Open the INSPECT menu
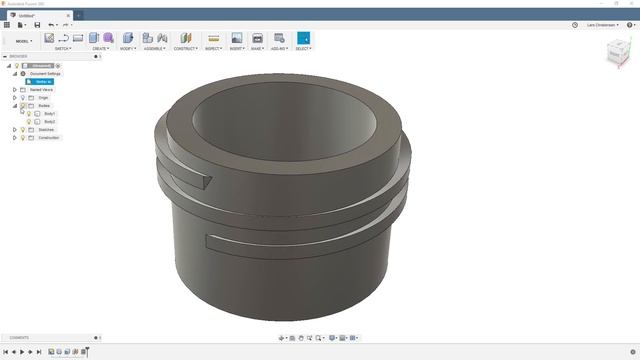 pos(213,49)
